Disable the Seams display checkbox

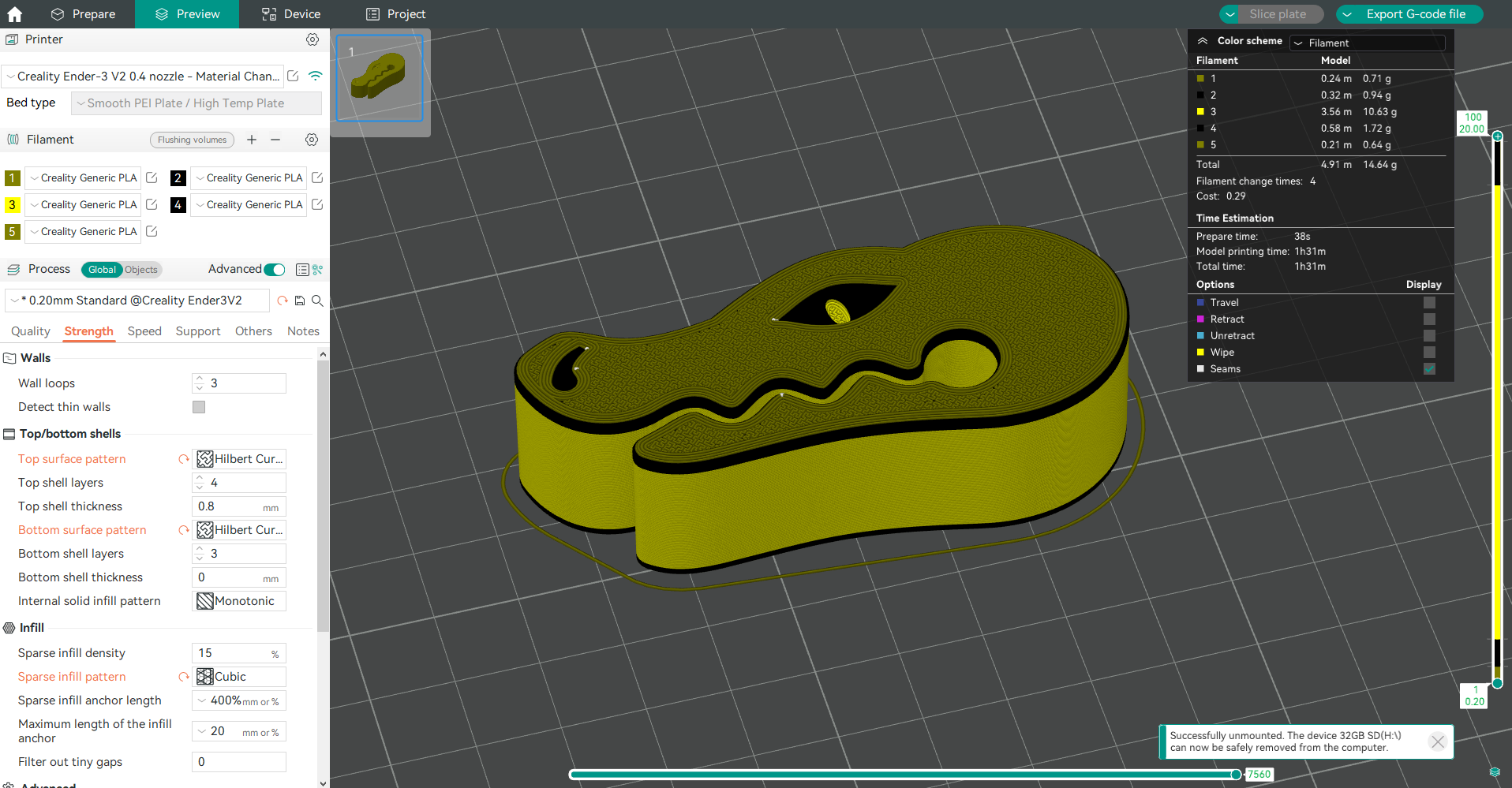(1429, 368)
